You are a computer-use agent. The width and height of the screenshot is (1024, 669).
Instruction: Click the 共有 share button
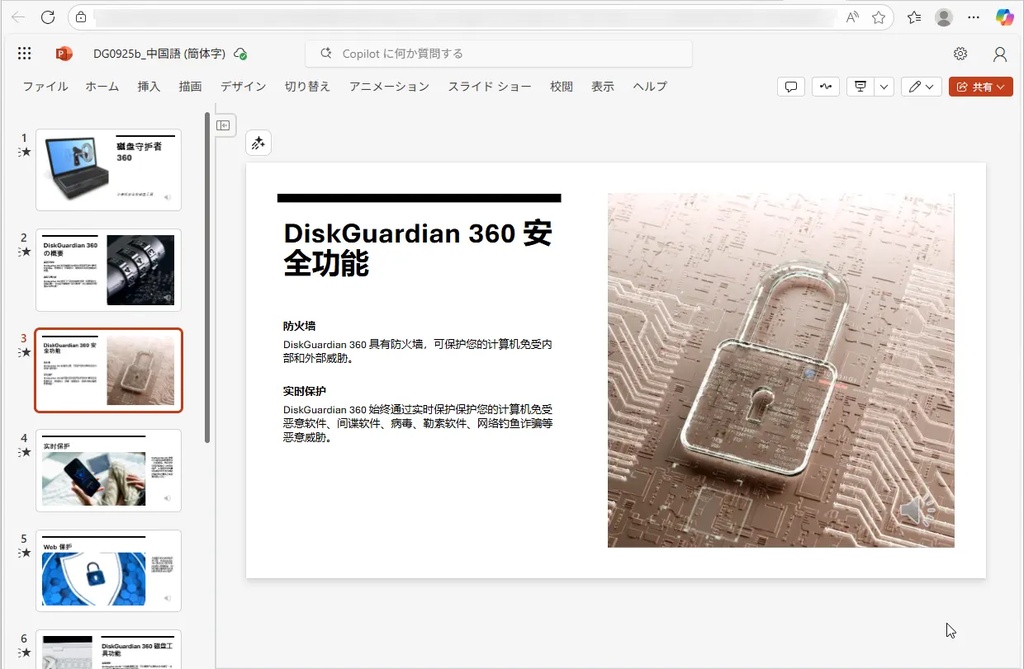click(980, 86)
